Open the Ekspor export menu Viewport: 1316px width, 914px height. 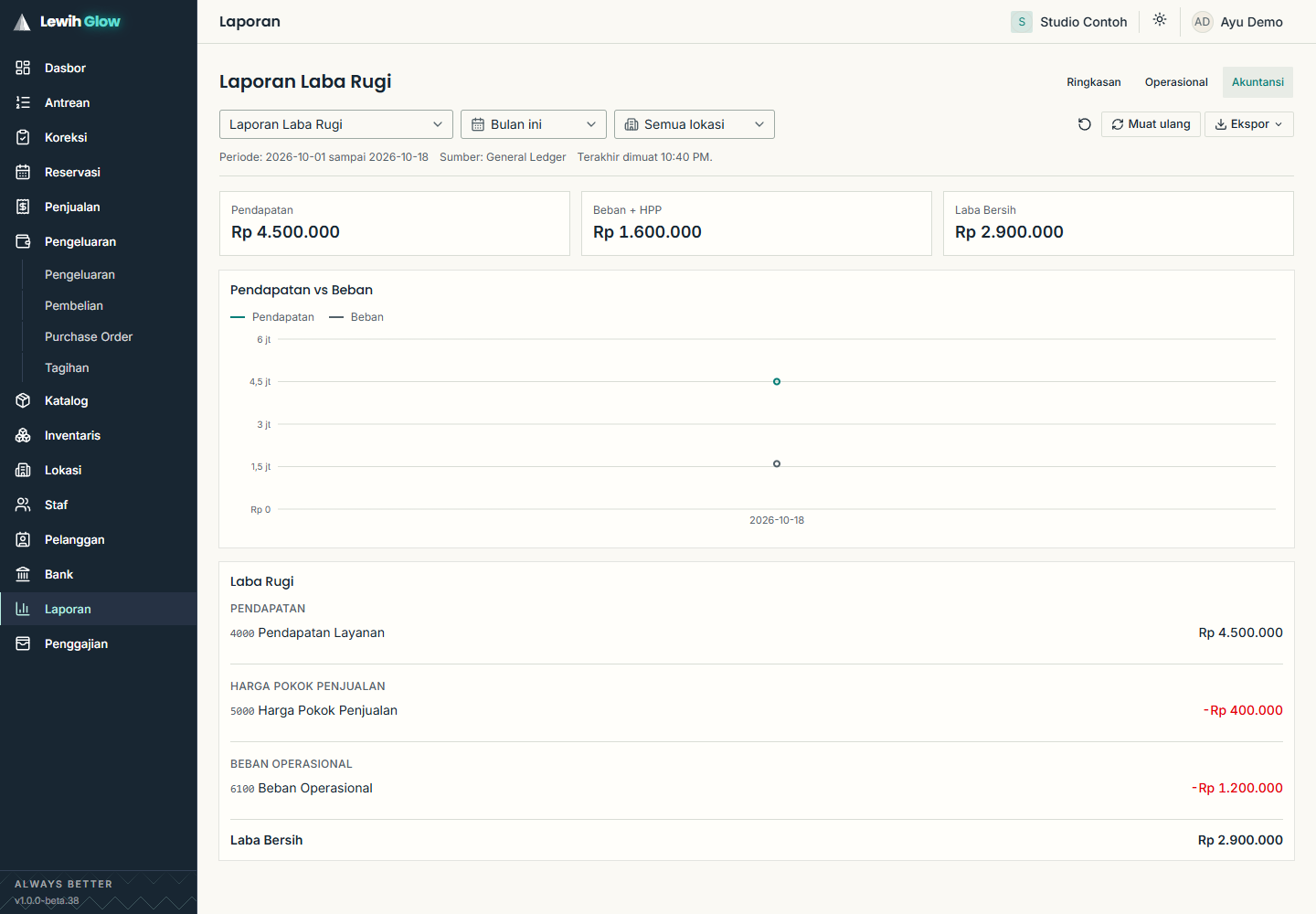[1249, 124]
